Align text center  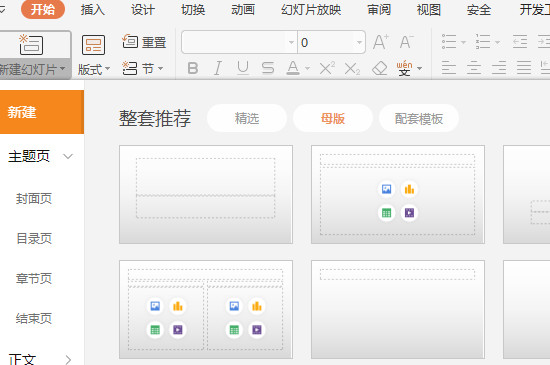pos(474,68)
